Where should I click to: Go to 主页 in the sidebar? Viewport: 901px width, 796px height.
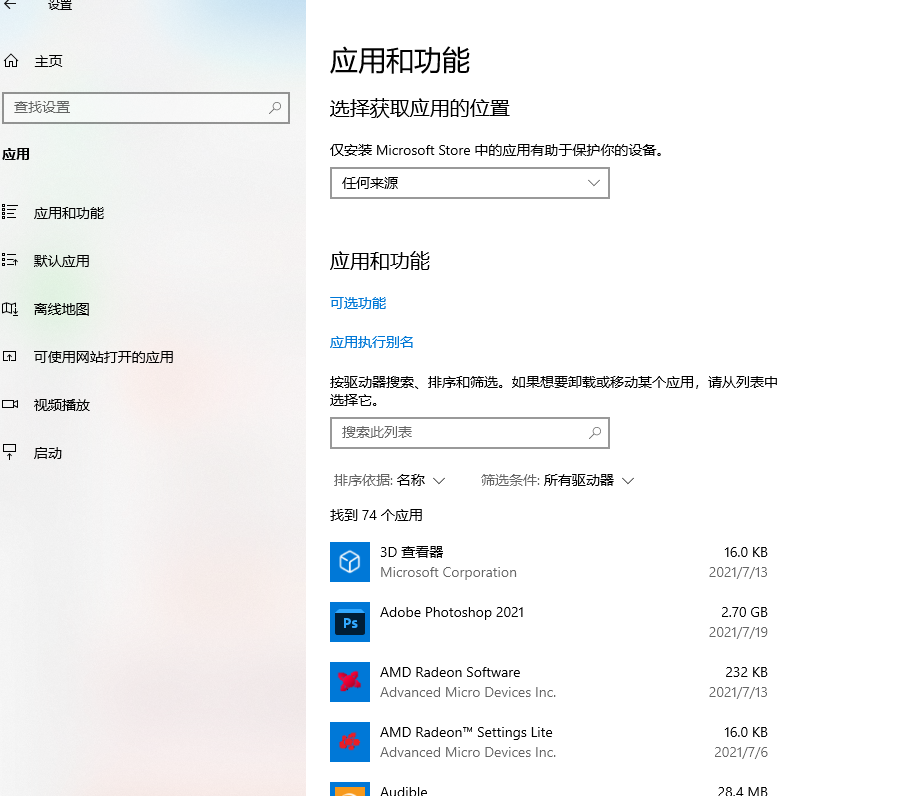48,61
